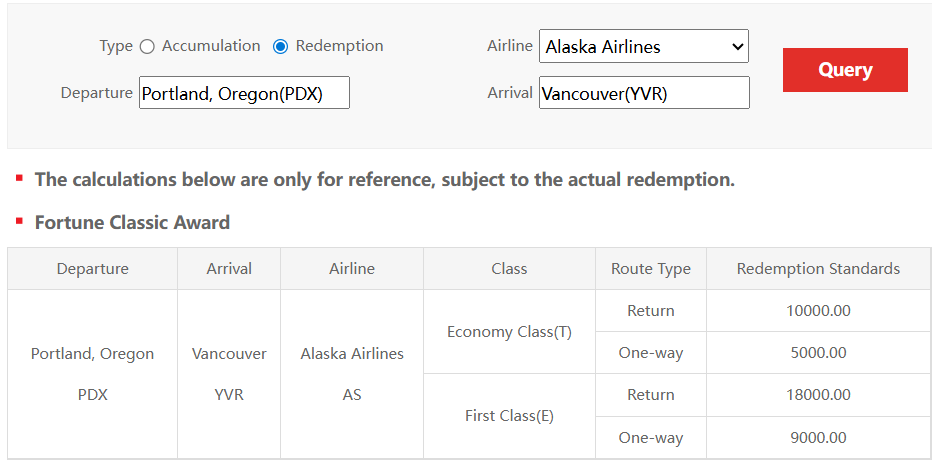Click the Route Type column header
This screenshot has width=933, height=462.
[651, 269]
